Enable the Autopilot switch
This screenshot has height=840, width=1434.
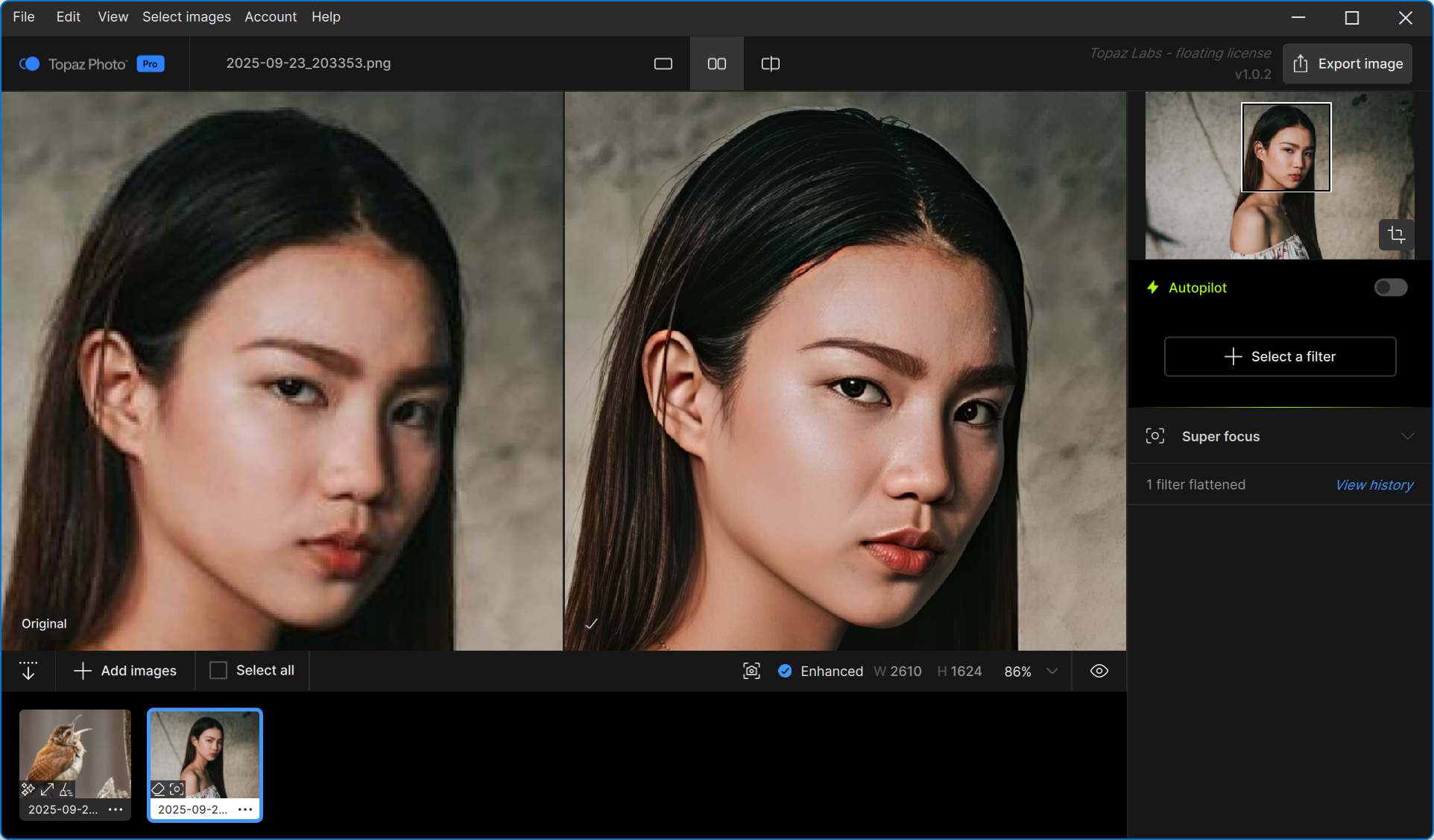1390,288
